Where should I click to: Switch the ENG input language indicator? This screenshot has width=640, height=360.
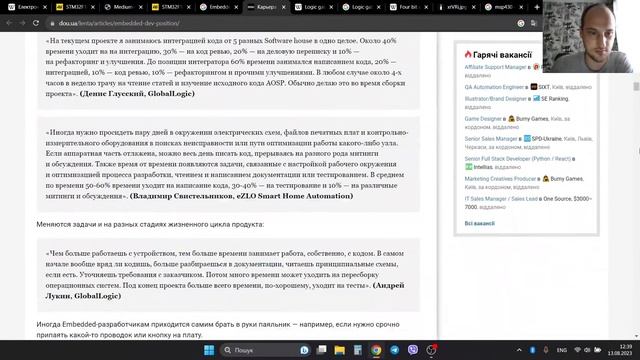coord(562,350)
